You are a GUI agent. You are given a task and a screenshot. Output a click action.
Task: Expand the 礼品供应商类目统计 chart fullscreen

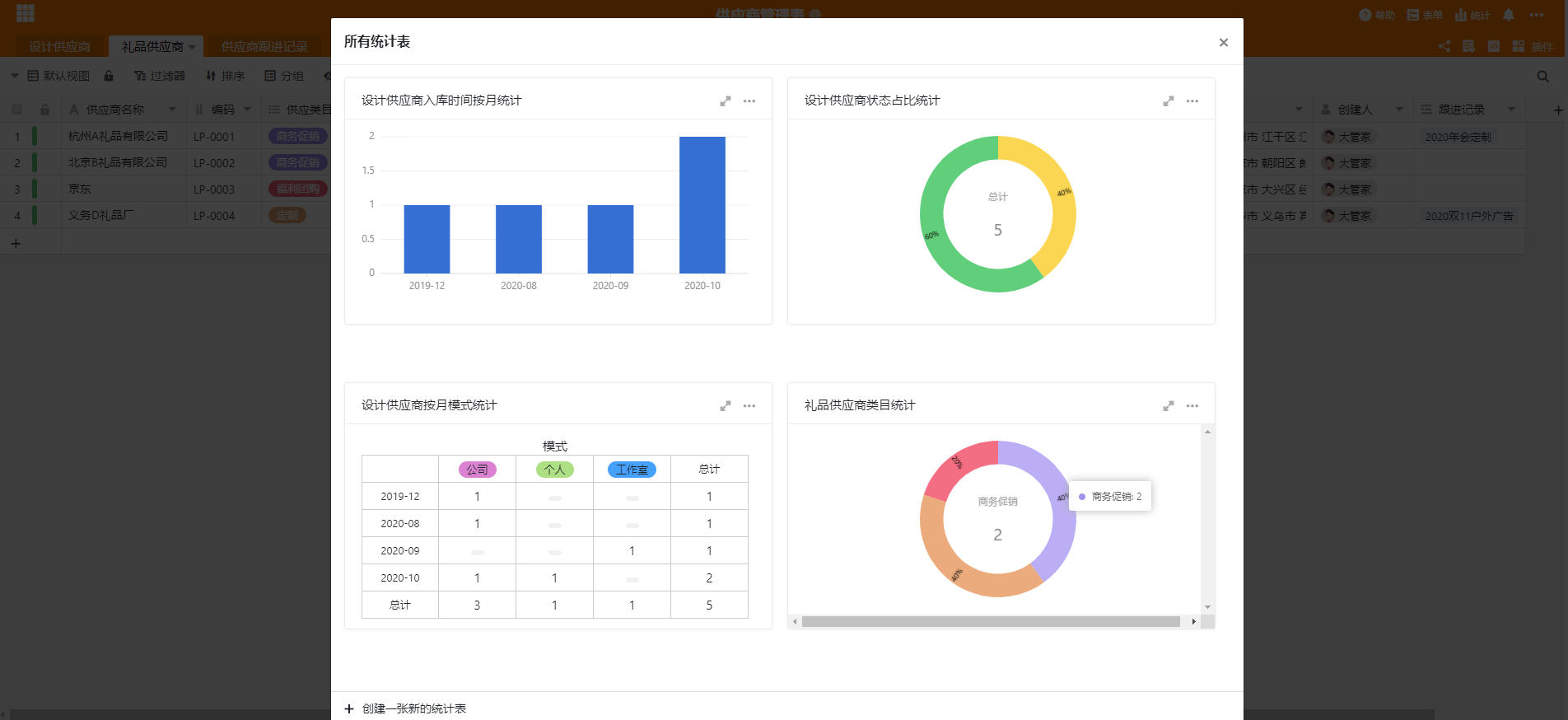point(1169,406)
